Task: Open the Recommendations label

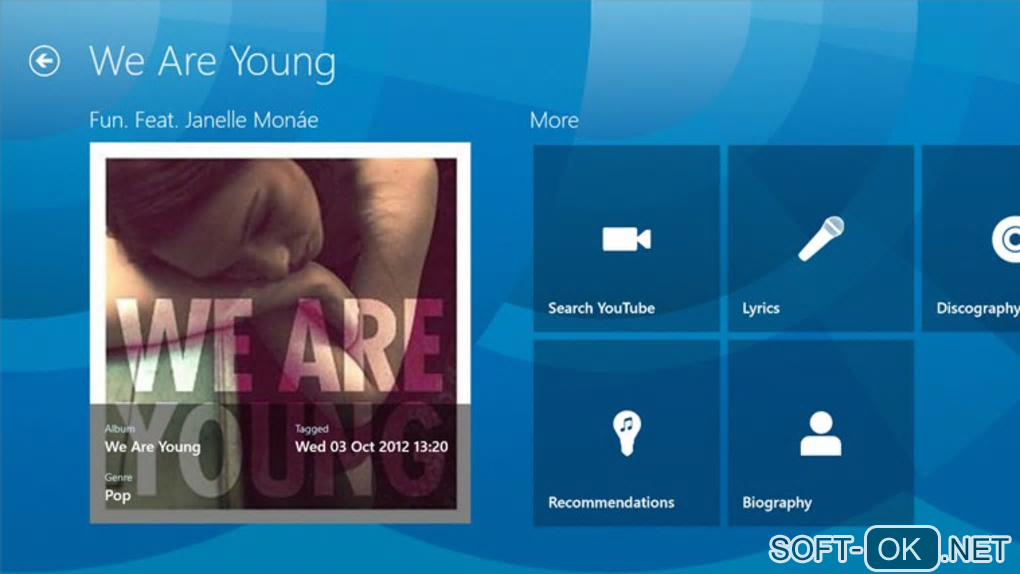Action: click(611, 502)
